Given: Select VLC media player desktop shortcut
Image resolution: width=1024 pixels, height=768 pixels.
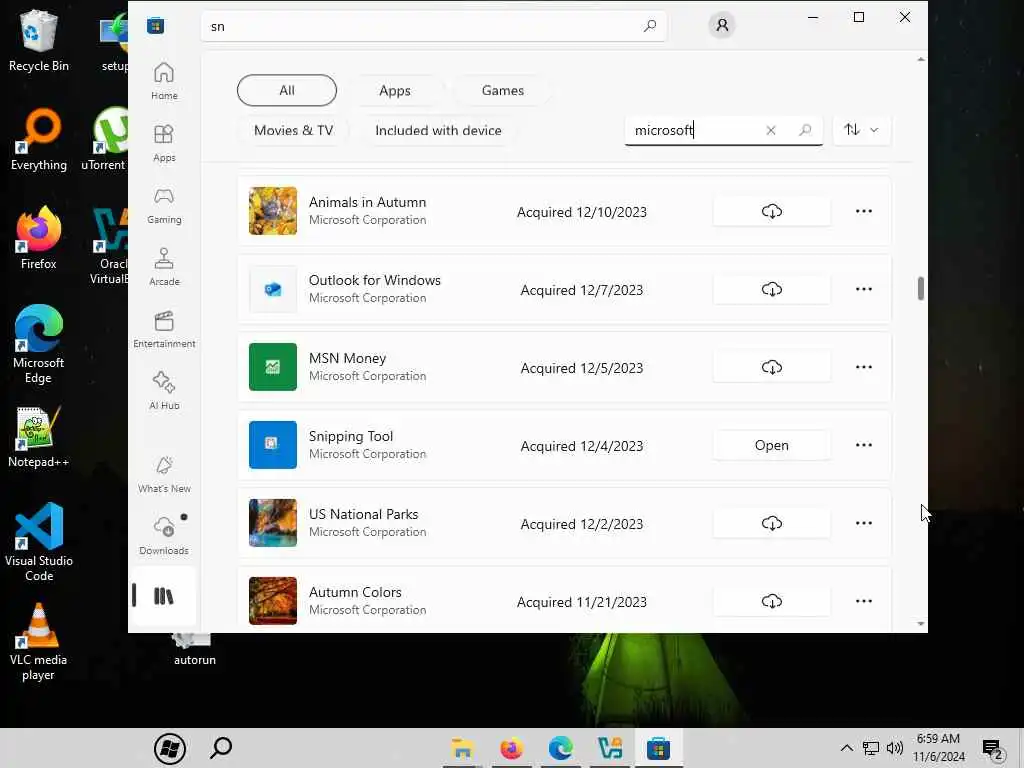Looking at the screenshot, I should coord(39,642).
